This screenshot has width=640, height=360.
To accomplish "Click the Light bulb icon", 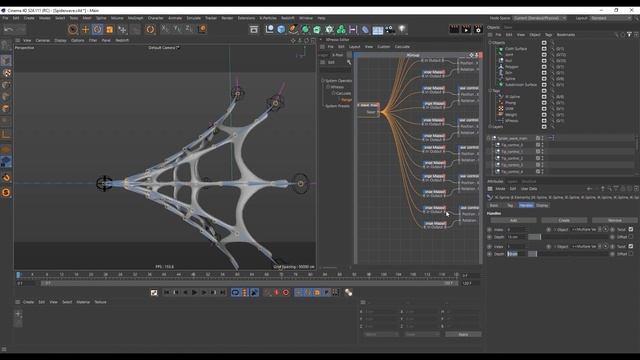I will (402, 29).
